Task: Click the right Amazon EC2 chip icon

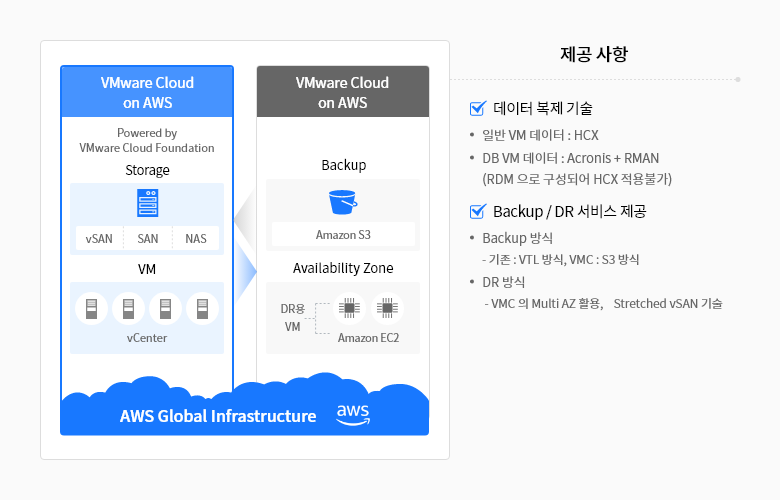Action: coord(387,308)
